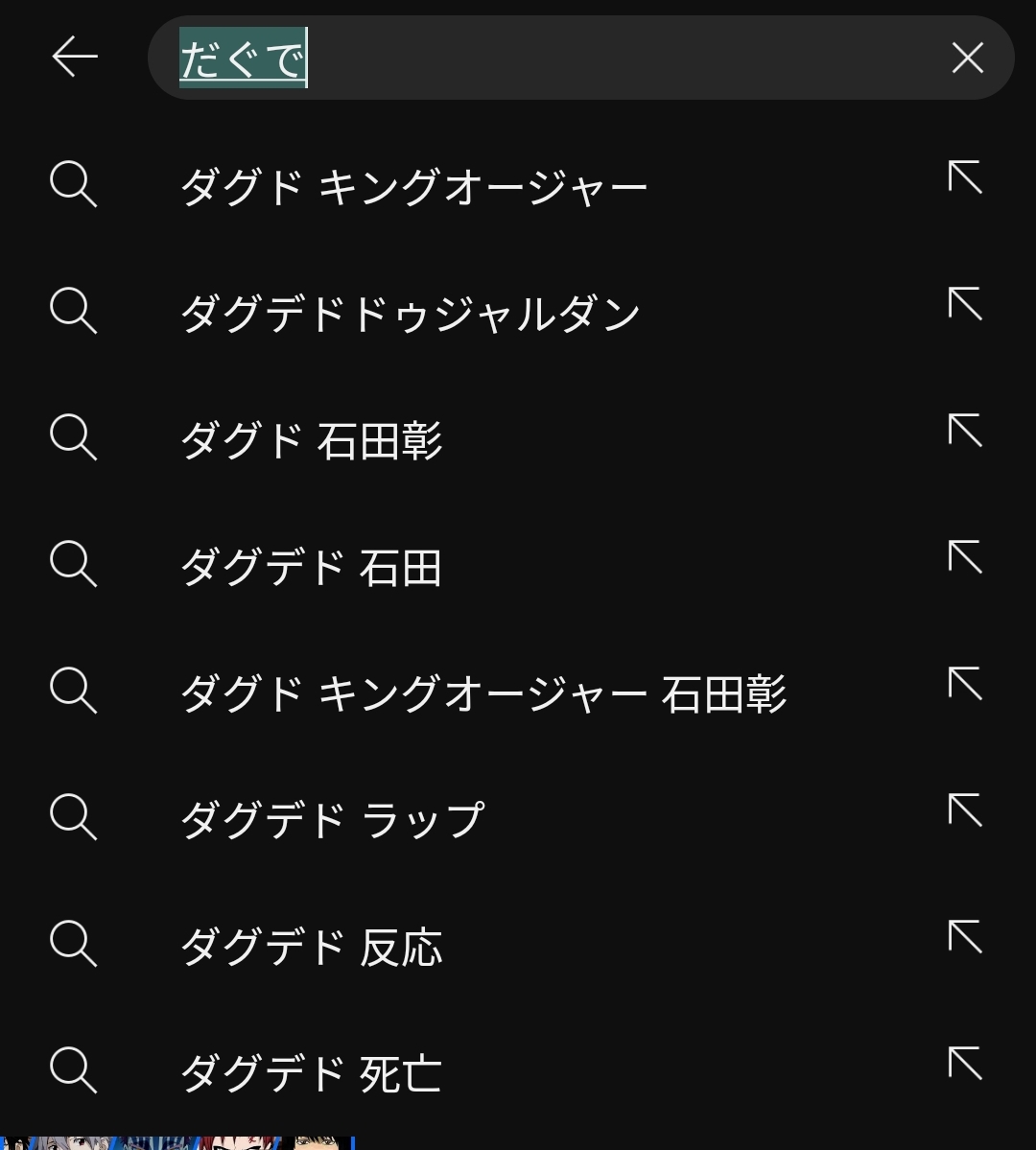Select suggestion ダグド キングオージャー
Image resolution: width=1036 pixels, height=1150 pixels.
[414, 185]
